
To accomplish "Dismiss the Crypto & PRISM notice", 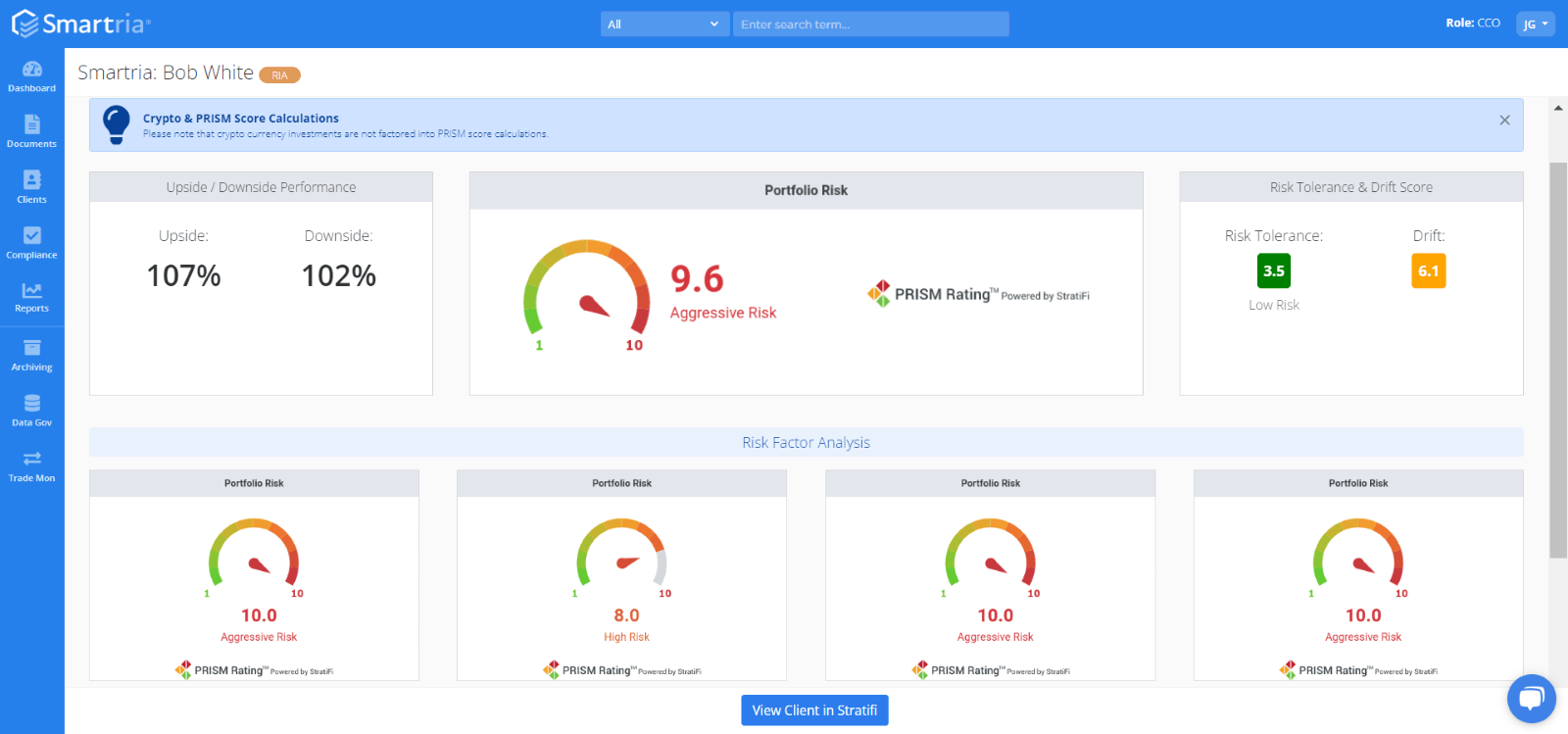I will 1504,120.
